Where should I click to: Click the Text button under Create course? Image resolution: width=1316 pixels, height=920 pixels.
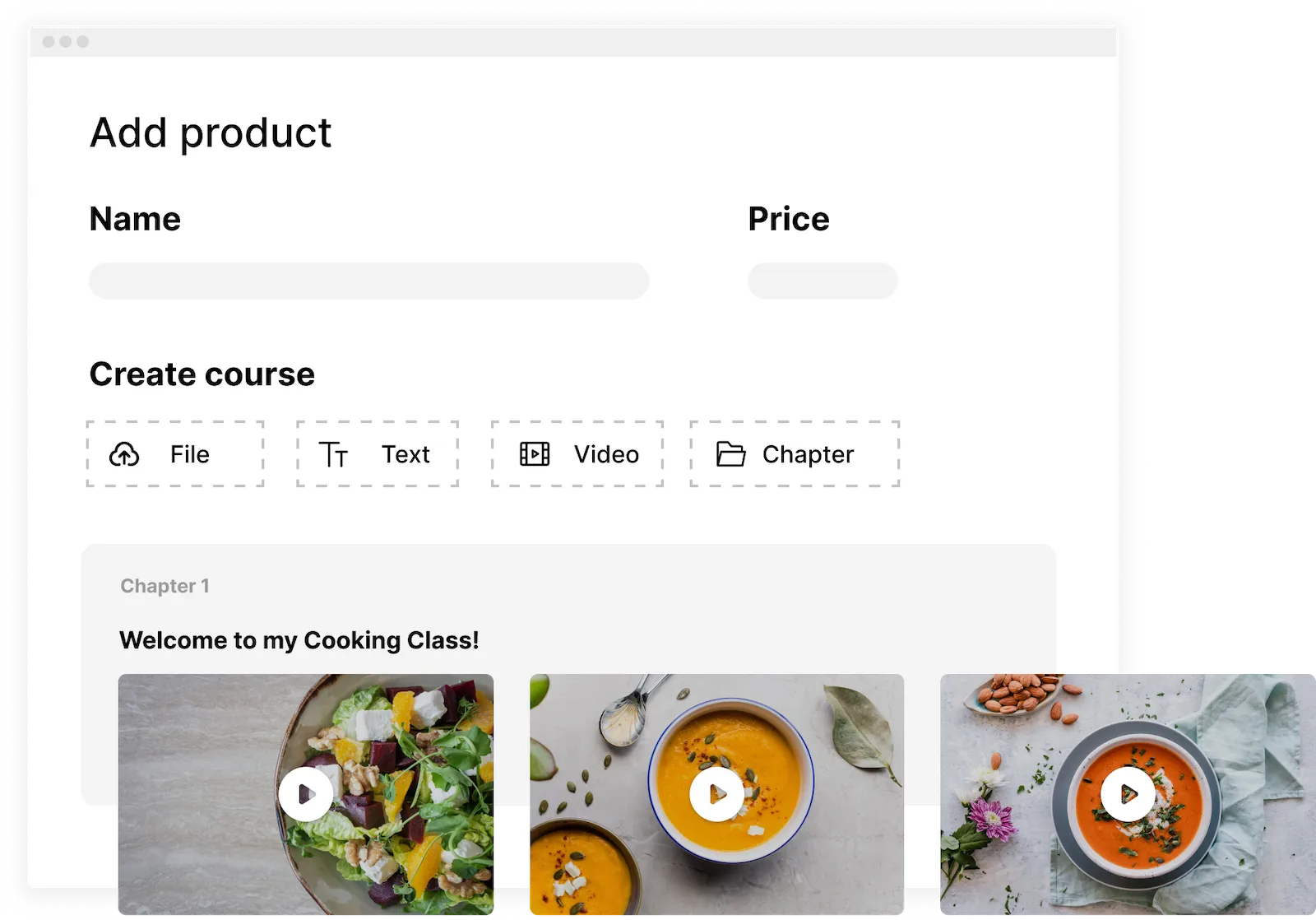click(x=377, y=453)
